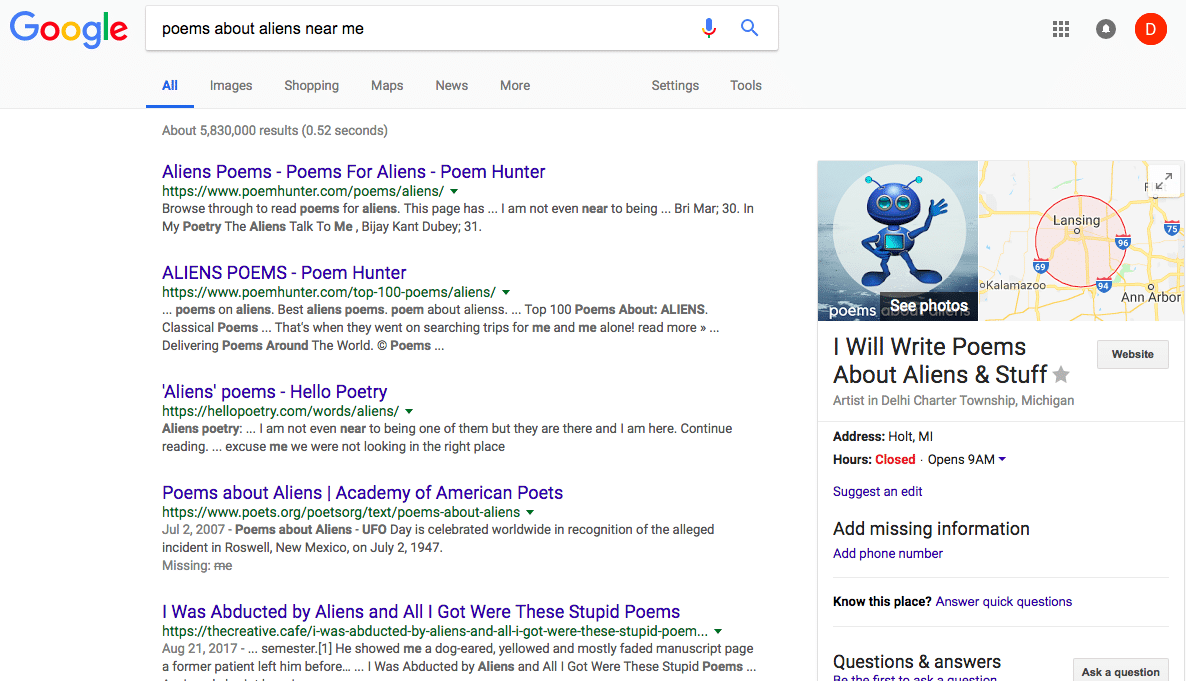
Task: Select the All results tab
Action: click(170, 86)
